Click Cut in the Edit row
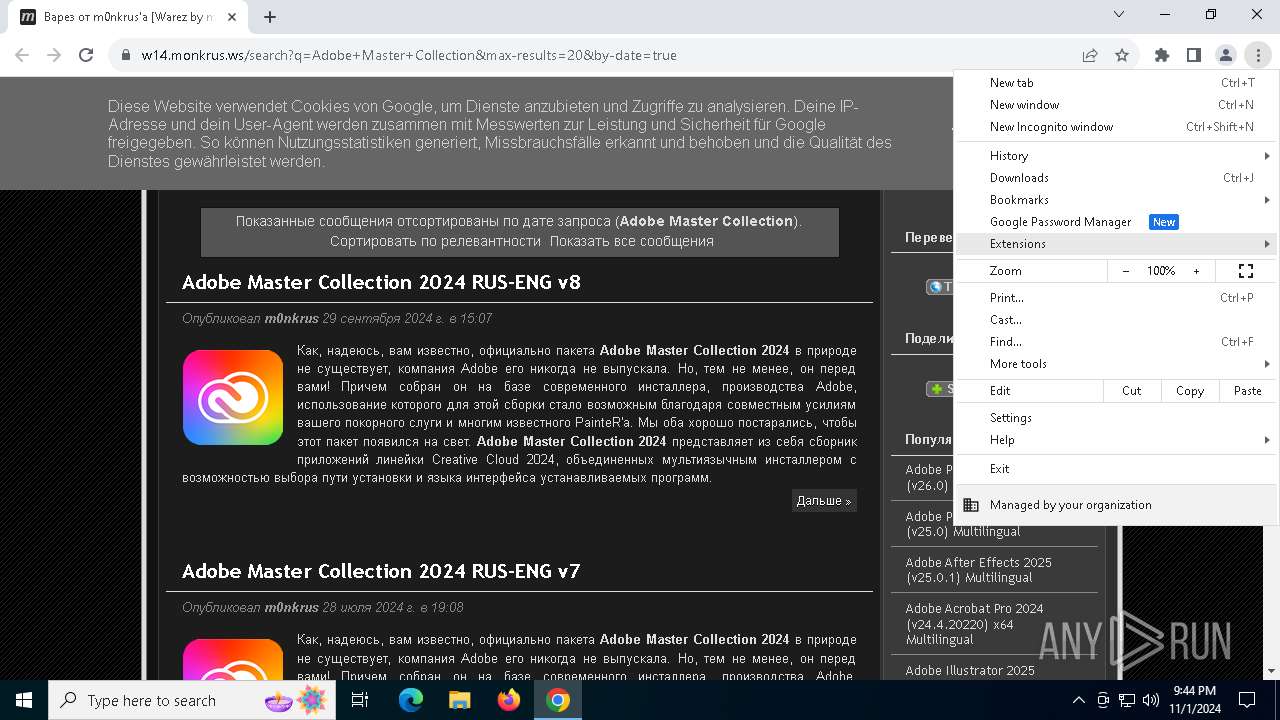This screenshot has width=1280, height=720. tap(1132, 391)
